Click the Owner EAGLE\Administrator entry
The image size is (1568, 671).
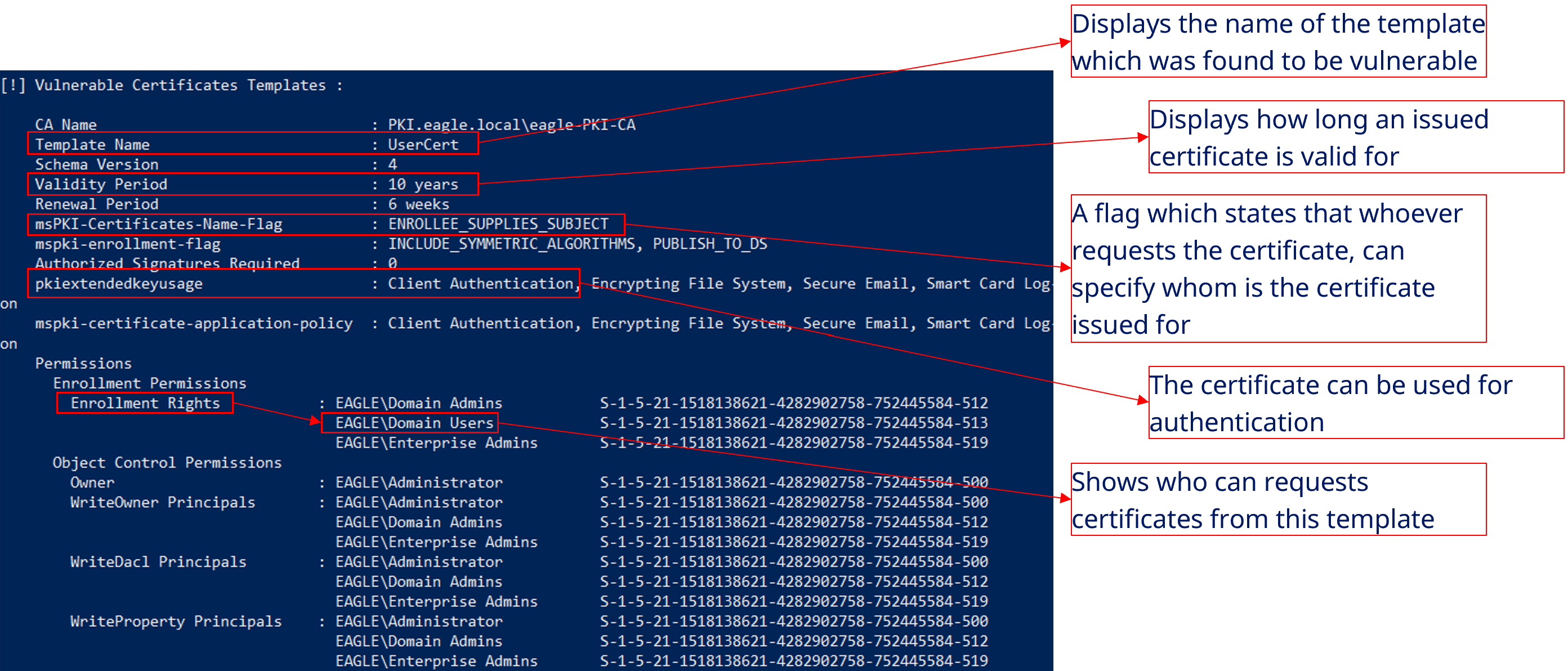[x=419, y=482]
